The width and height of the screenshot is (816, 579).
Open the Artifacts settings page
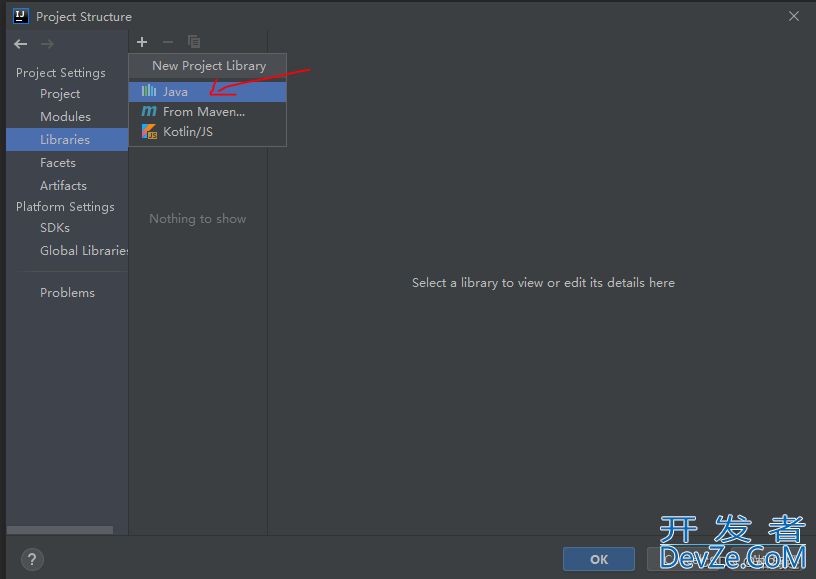coord(63,186)
